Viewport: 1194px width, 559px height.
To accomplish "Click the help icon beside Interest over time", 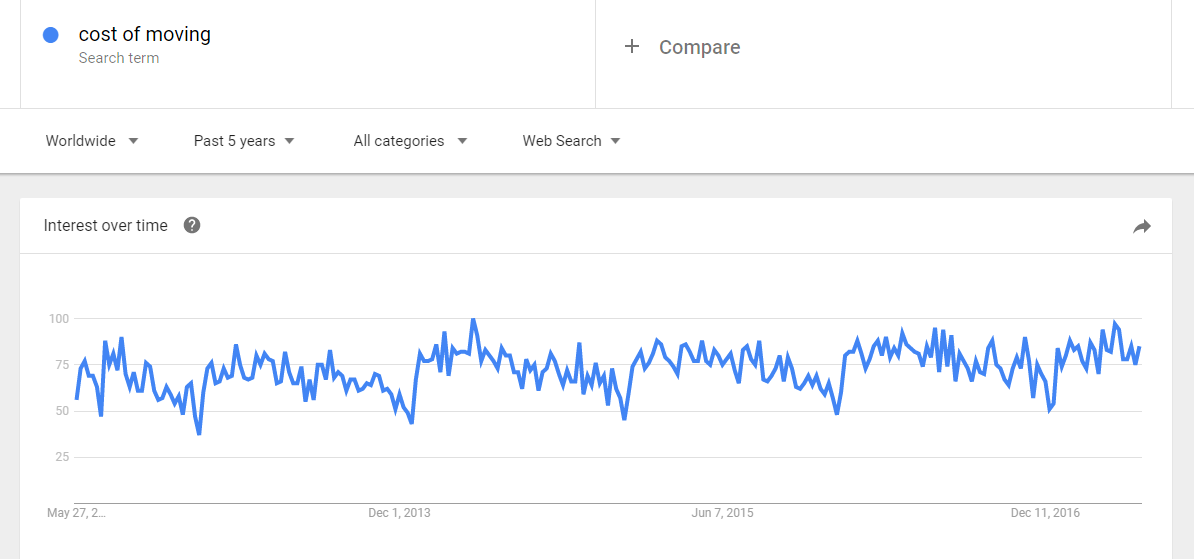I will 192,225.
